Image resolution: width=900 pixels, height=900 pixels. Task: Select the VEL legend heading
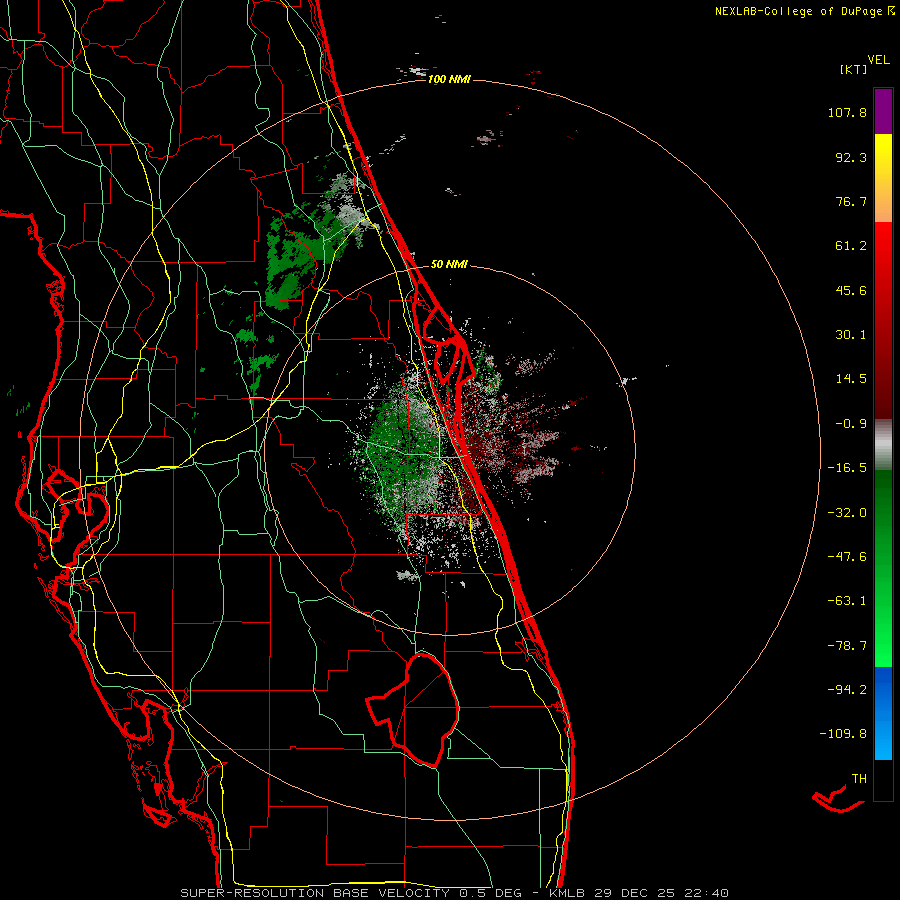878,60
